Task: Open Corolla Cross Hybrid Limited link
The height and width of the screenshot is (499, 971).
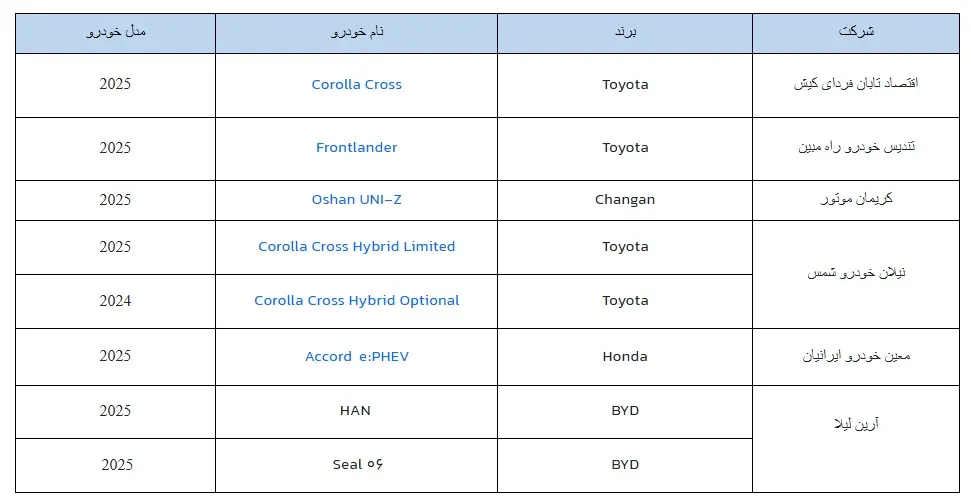Action: (356, 247)
